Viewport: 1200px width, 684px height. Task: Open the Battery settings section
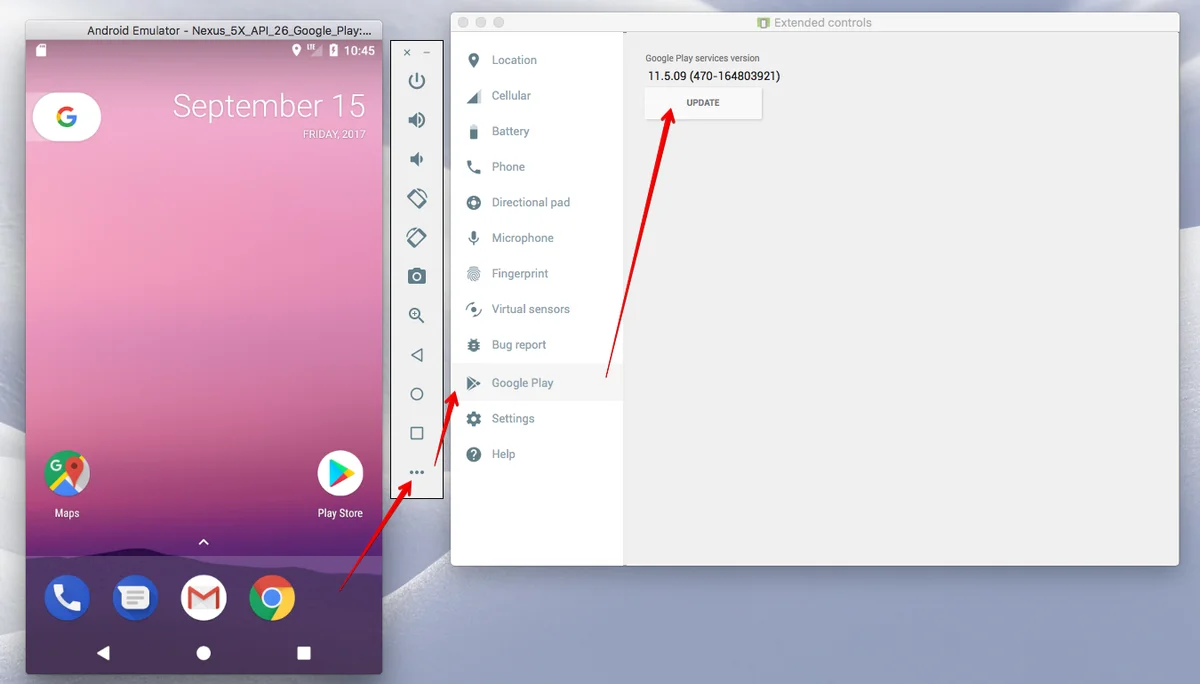(537, 131)
